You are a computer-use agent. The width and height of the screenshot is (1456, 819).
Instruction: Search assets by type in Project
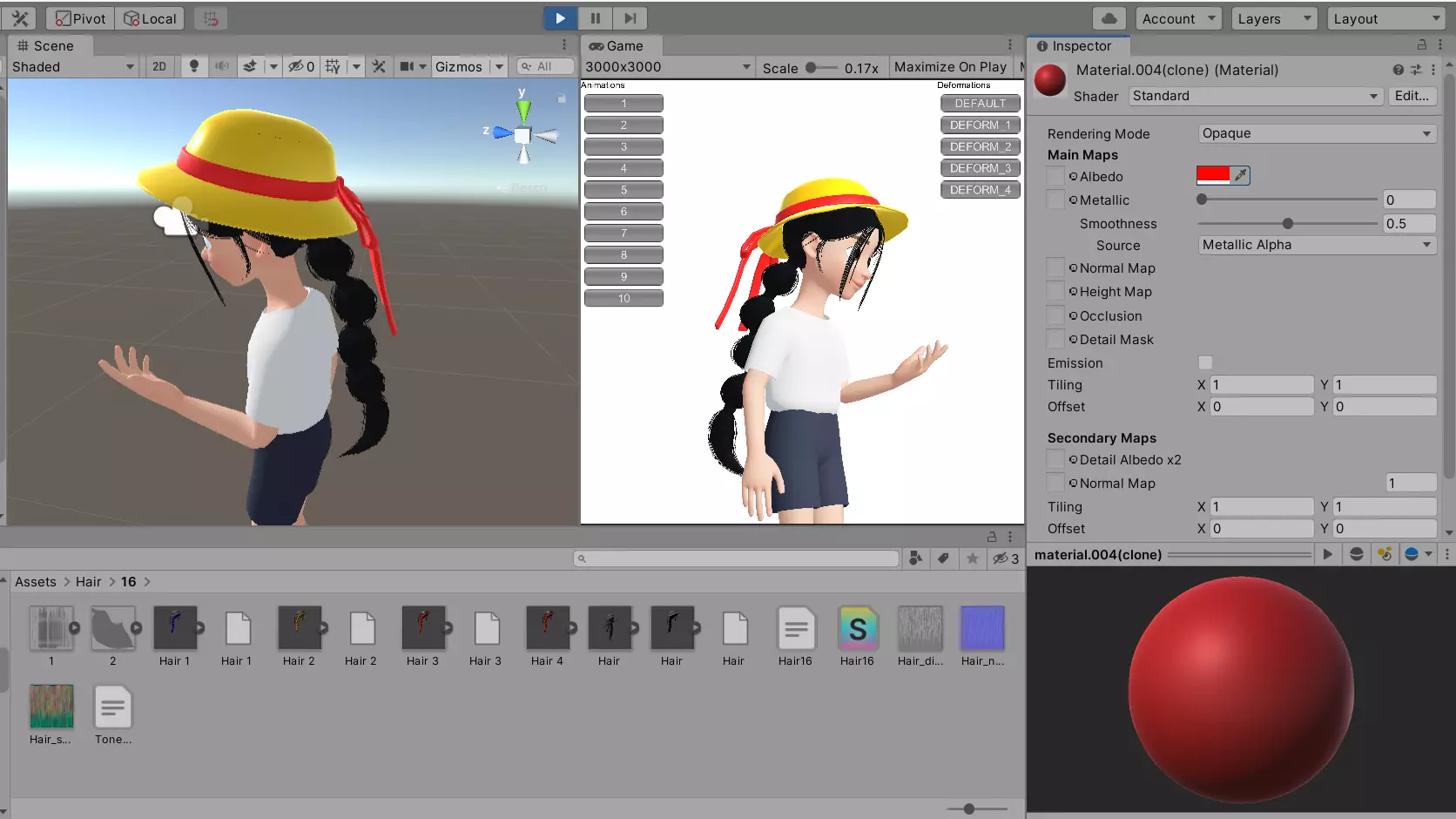point(915,558)
